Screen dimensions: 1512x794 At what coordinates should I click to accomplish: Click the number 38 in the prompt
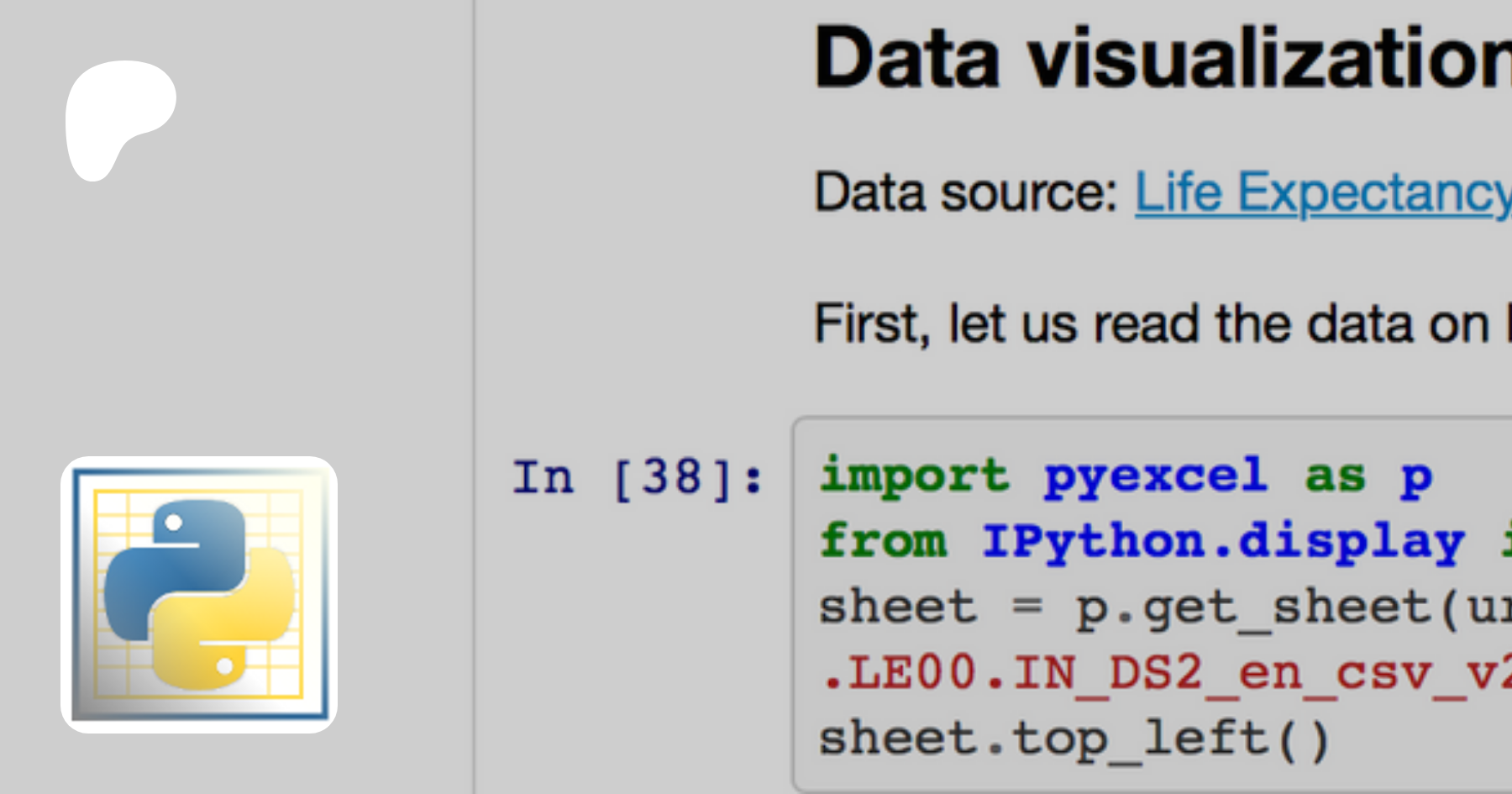[x=672, y=479]
